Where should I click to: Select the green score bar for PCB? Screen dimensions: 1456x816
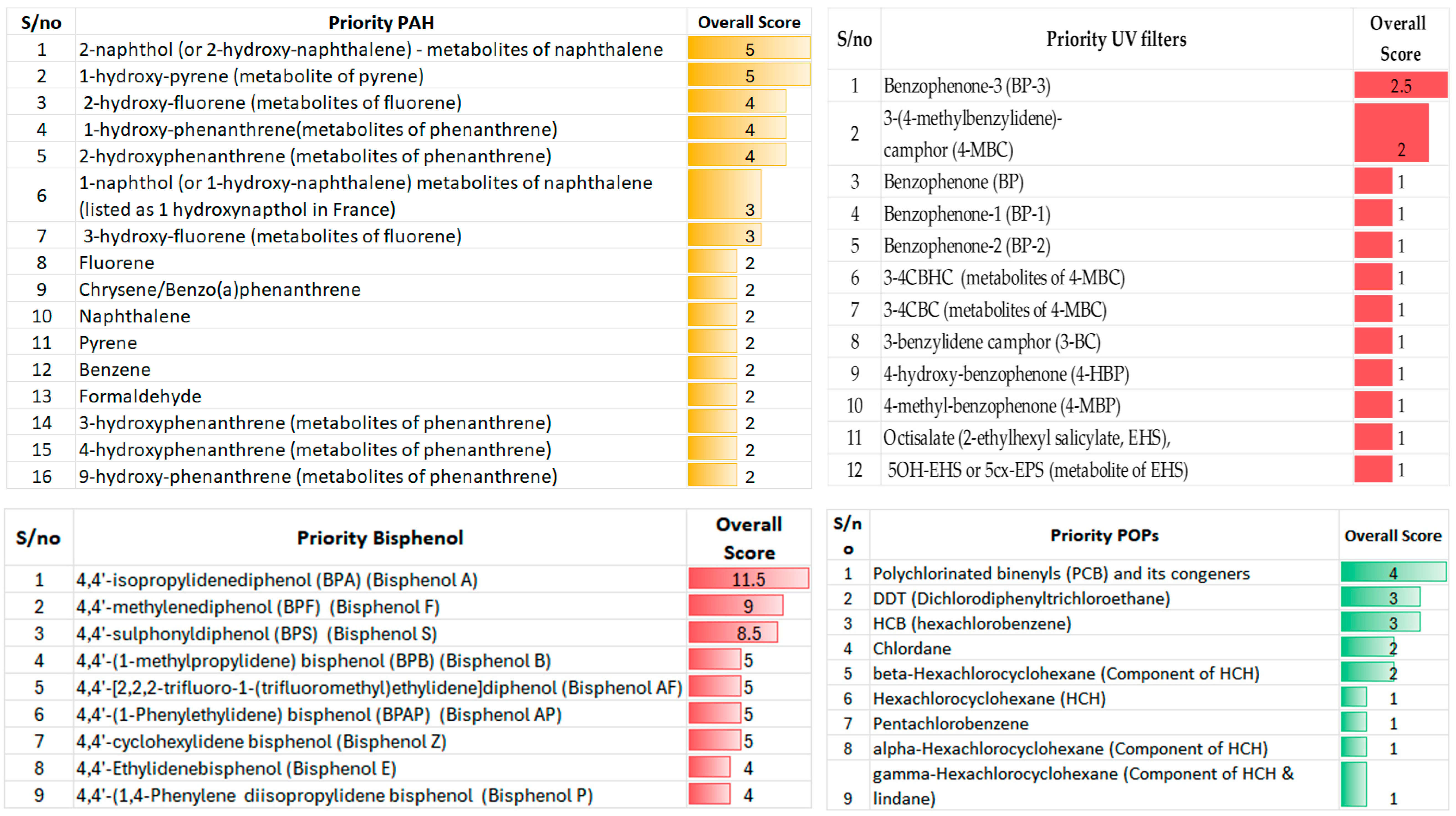point(1393,573)
